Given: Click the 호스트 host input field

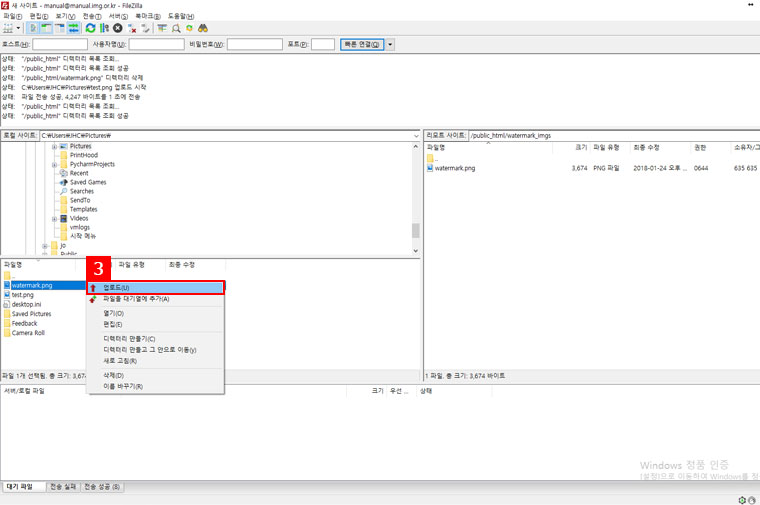Looking at the screenshot, I should coord(60,44).
